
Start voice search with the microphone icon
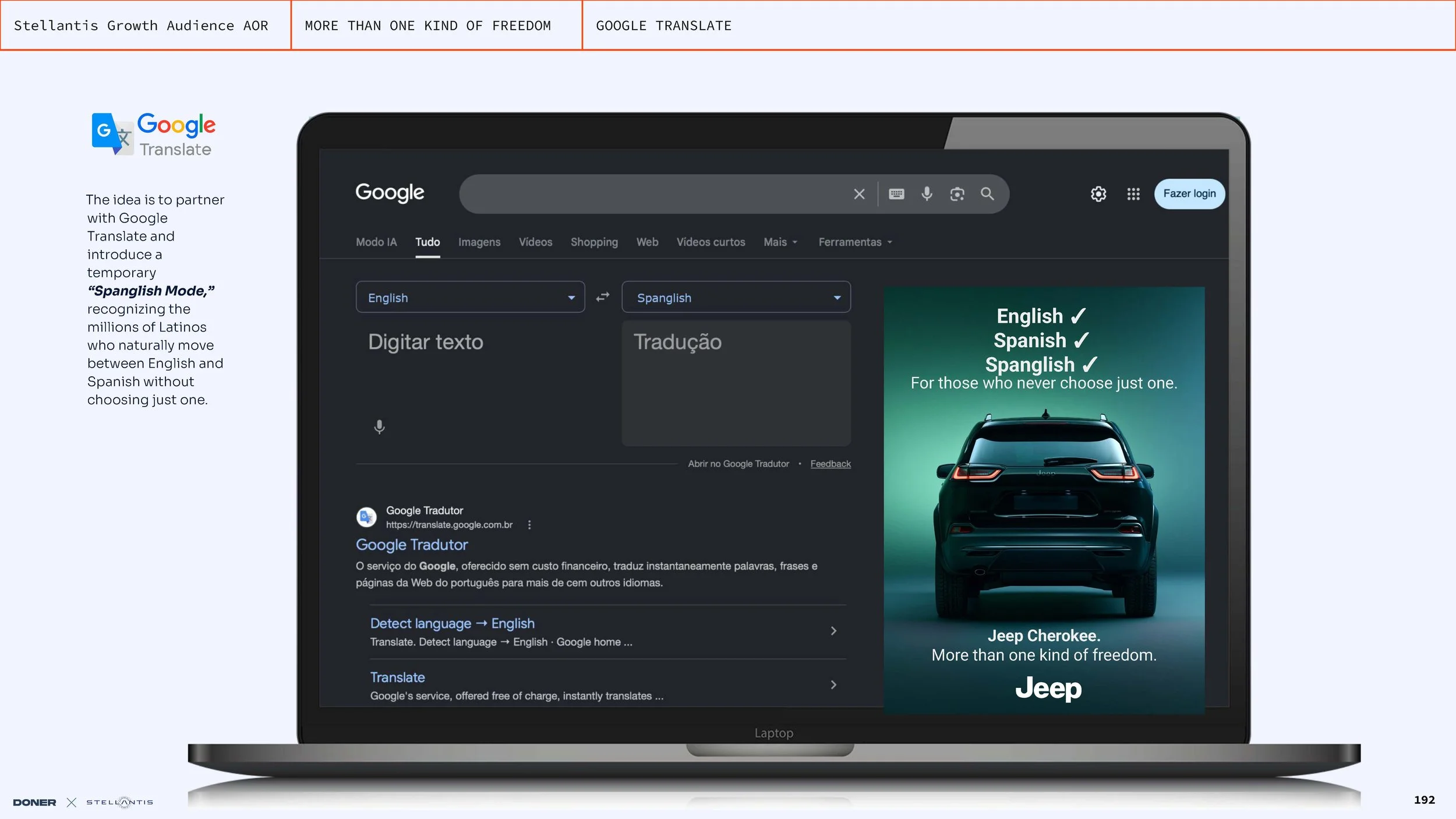(x=927, y=194)
